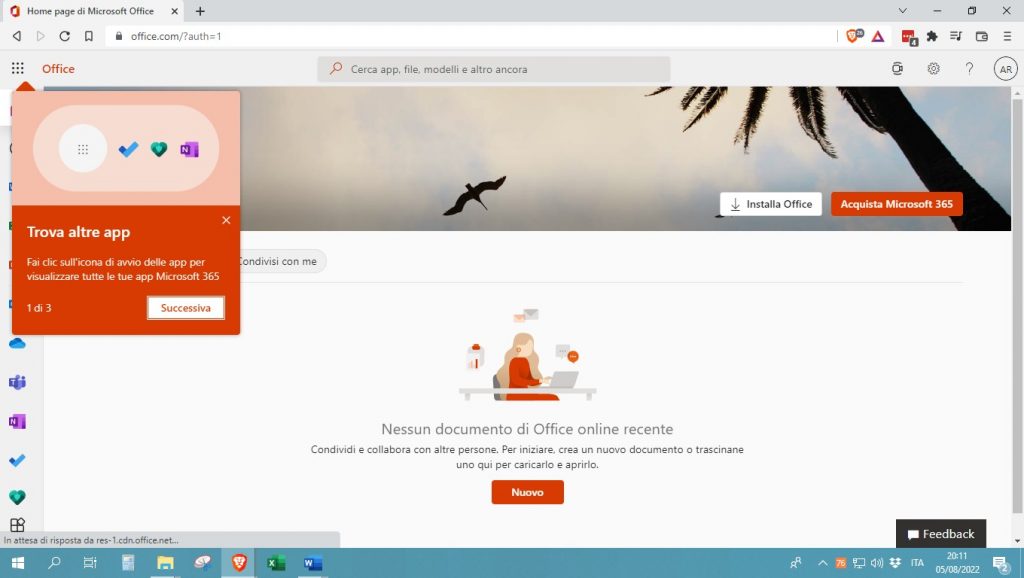Viewport: 1024px width, 578px height.
Task: Open OneNote from the left sidebar
Action: coord(17,421)
